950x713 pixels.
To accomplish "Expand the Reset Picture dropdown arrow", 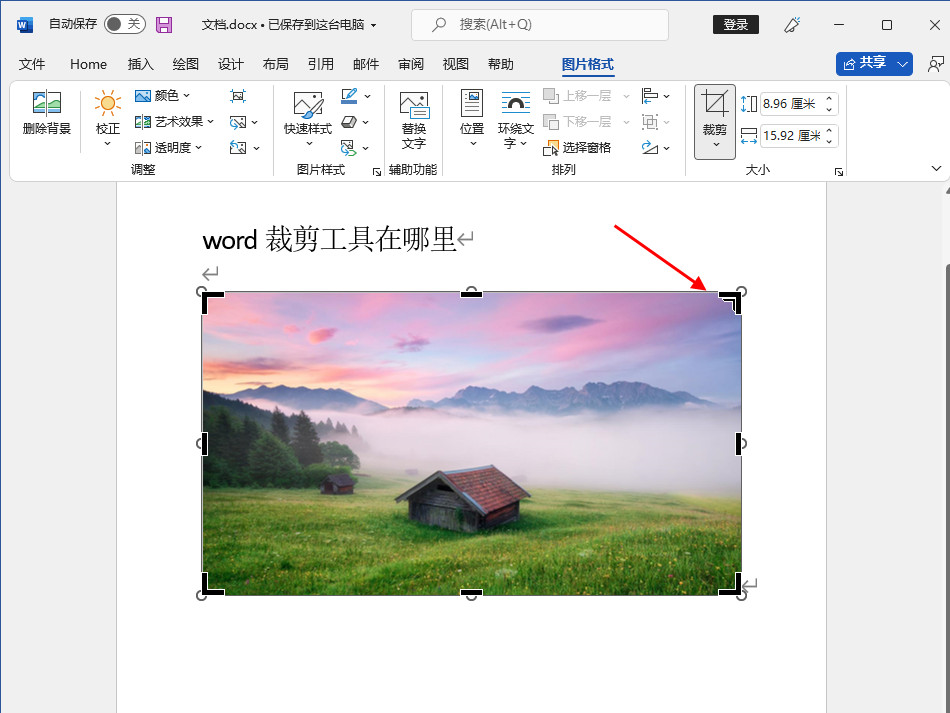I will (256, 148).
